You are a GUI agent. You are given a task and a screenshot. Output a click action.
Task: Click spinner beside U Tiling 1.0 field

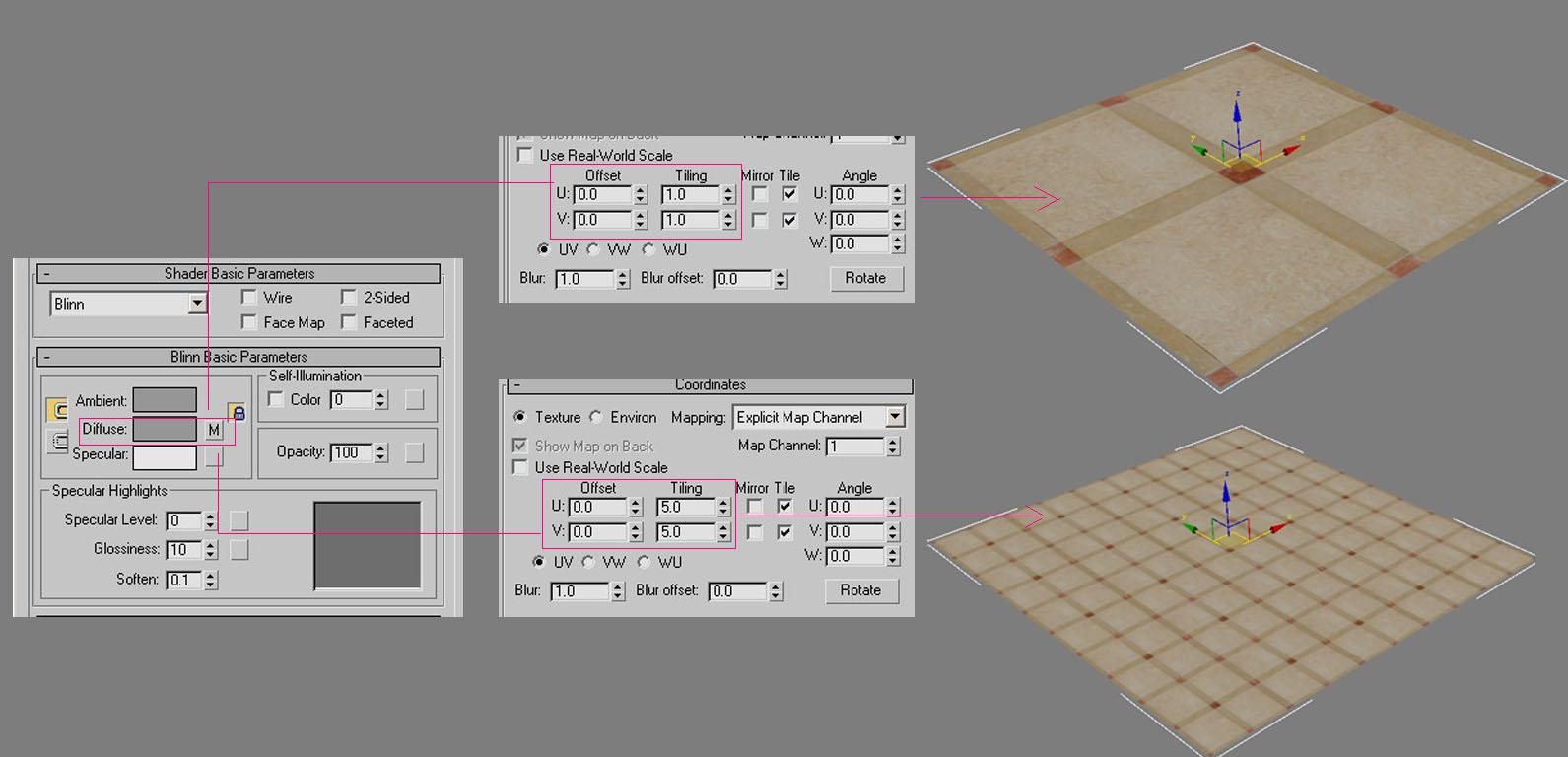pyautogui.click(x=728, y=194)
